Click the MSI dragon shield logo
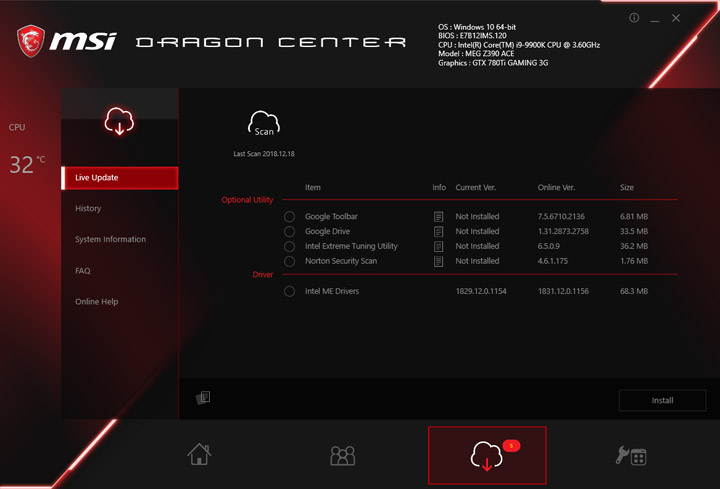Image resolution: width=720 pixels, height=489 pixels. 31,41
